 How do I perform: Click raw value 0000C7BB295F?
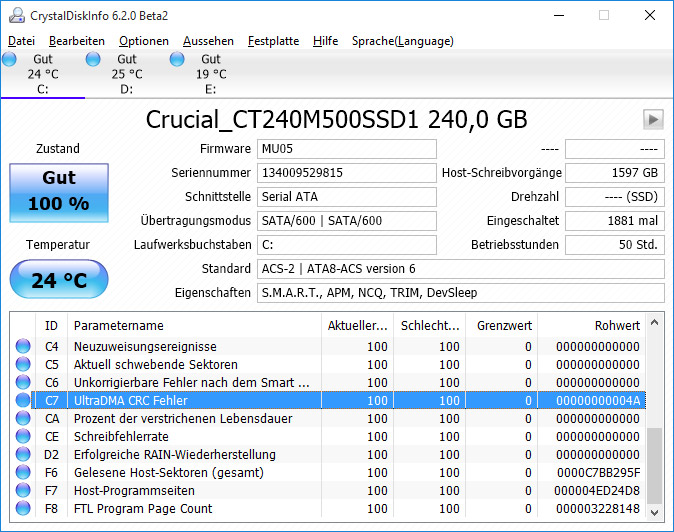598,473
